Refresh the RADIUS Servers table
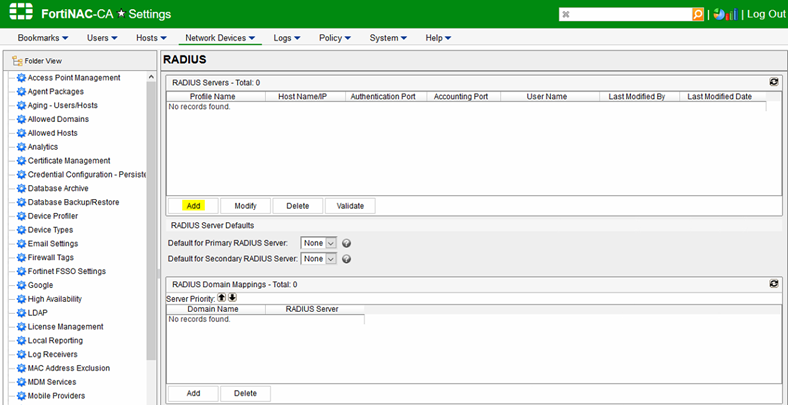Viewport: 788px width, 405px height. tap(774, 82)
